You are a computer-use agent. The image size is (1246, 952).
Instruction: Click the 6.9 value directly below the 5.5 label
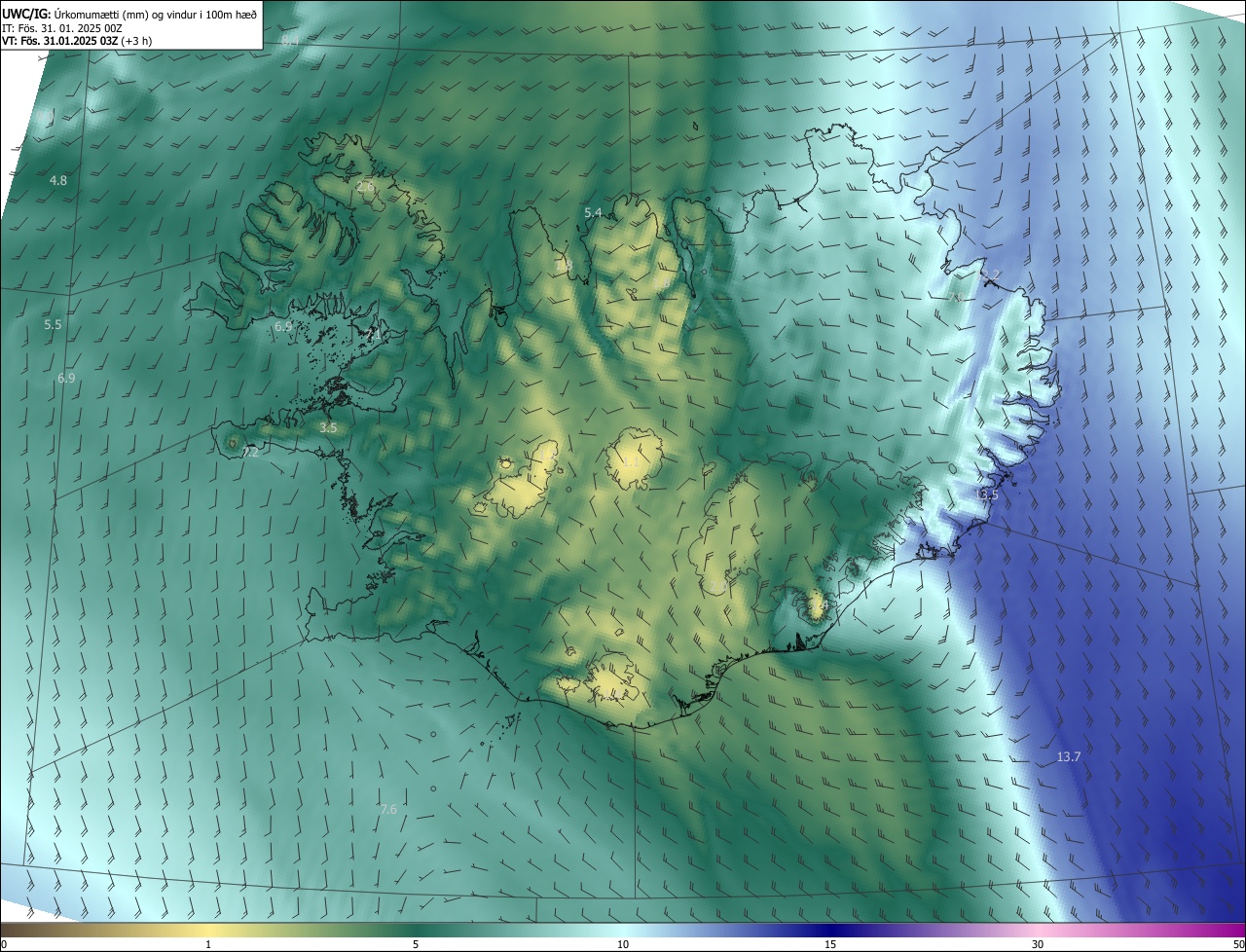point(66,378)
